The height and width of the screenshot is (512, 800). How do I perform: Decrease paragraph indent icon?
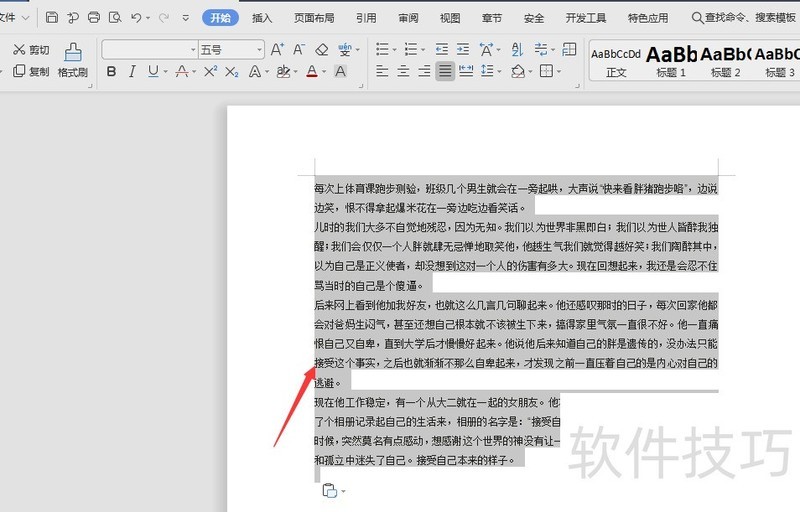coord(441,49)
